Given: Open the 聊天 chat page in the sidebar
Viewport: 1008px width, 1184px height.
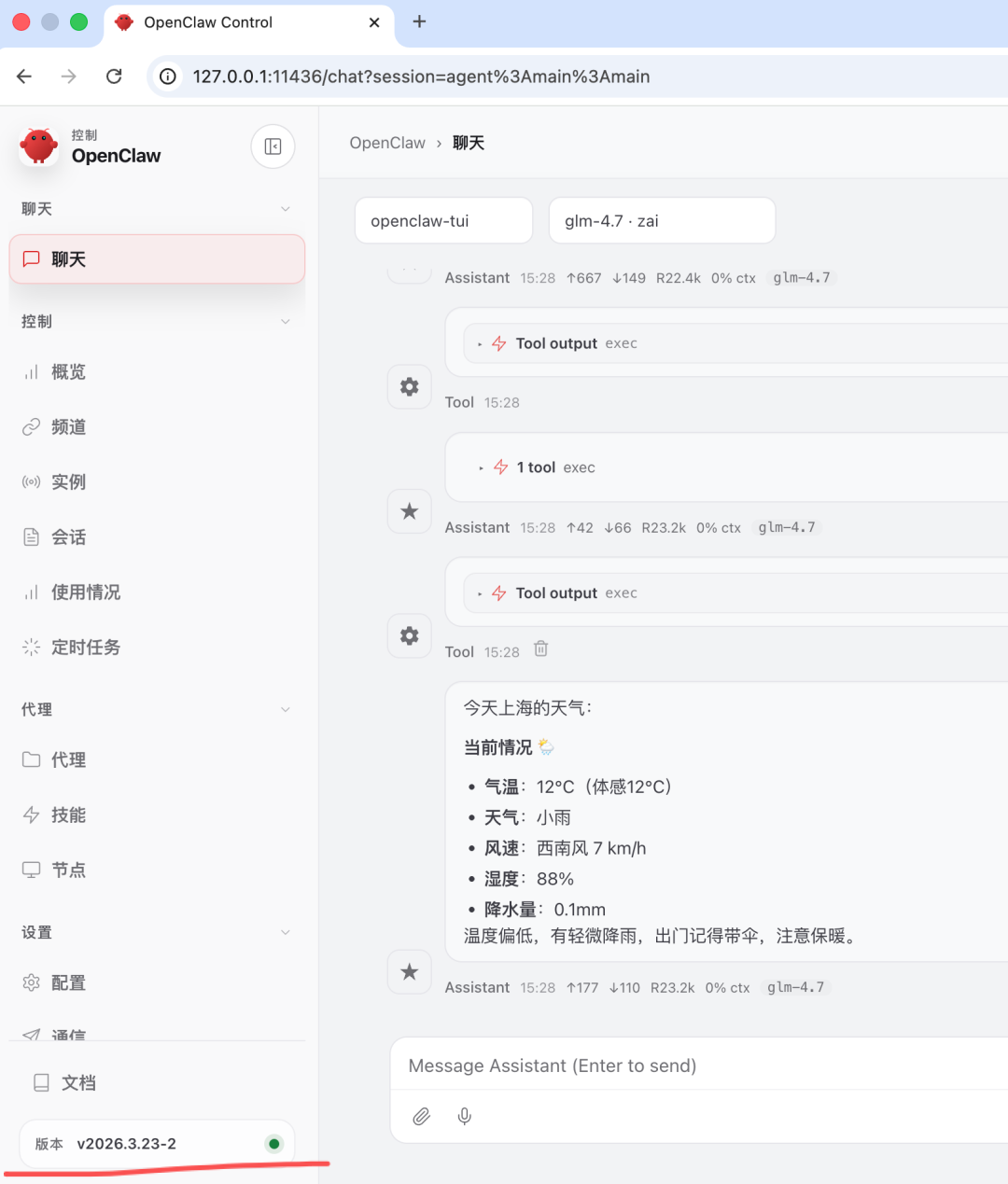Looking at the screenshot, I should 157,259.
